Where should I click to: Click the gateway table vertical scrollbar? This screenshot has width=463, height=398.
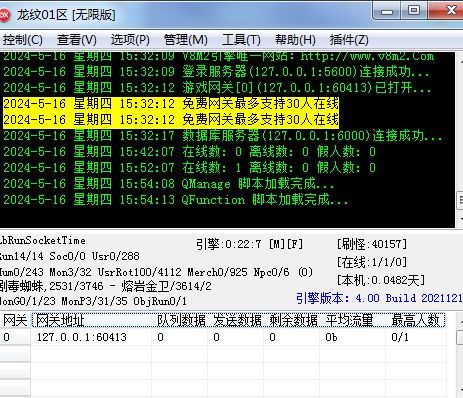(x=459, y=355)
